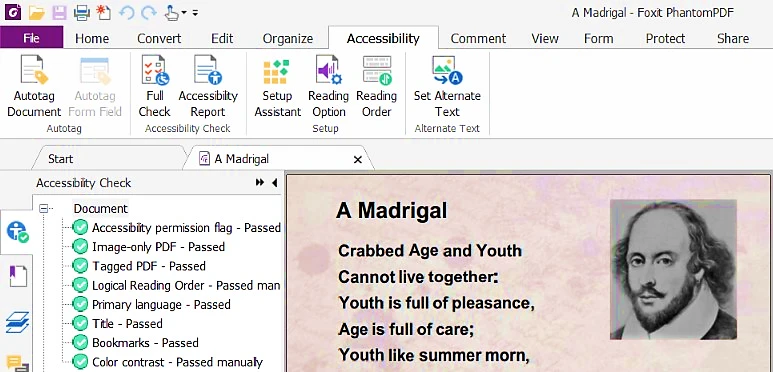Select the hand touch mode icon
Screen dimensions: 773x372
[172, 13]
